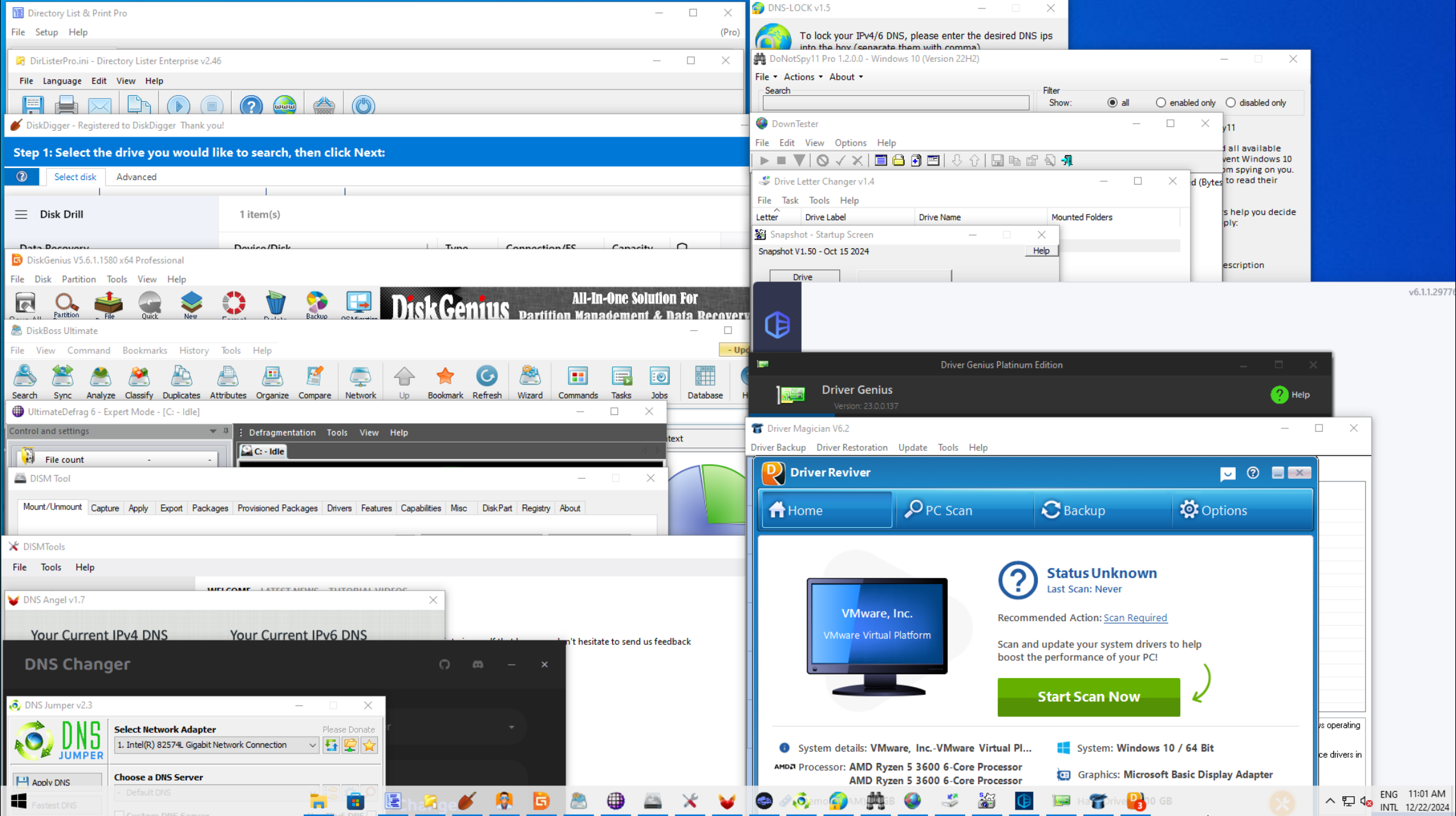Click the Analyze icon in DiskBoss
Viewport: 1456px width, 816px height.
point(100,382)
